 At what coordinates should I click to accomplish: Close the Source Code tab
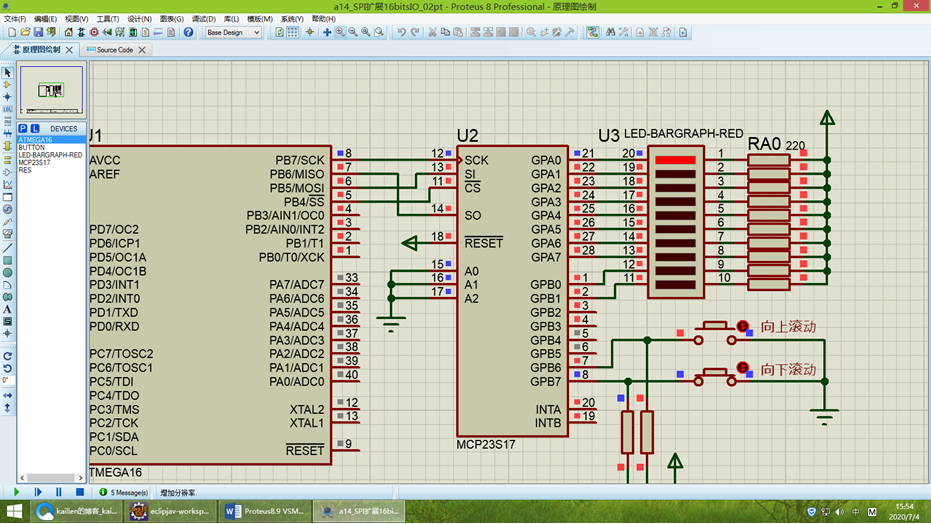[x=142, y=50]
